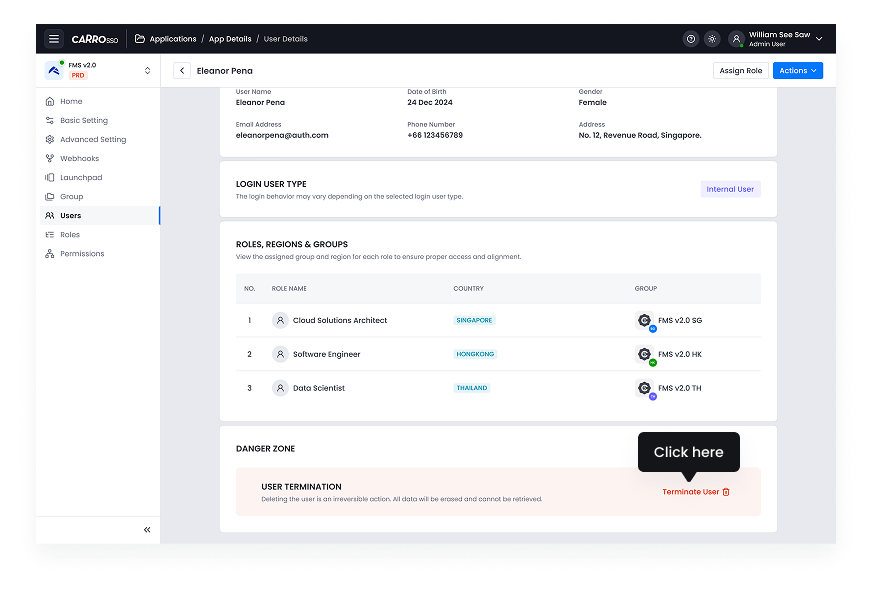Viewport: 872px width, 592px height.
Task: Toggle the light/dark theme sun icon
Action: (x=712, y=39)
